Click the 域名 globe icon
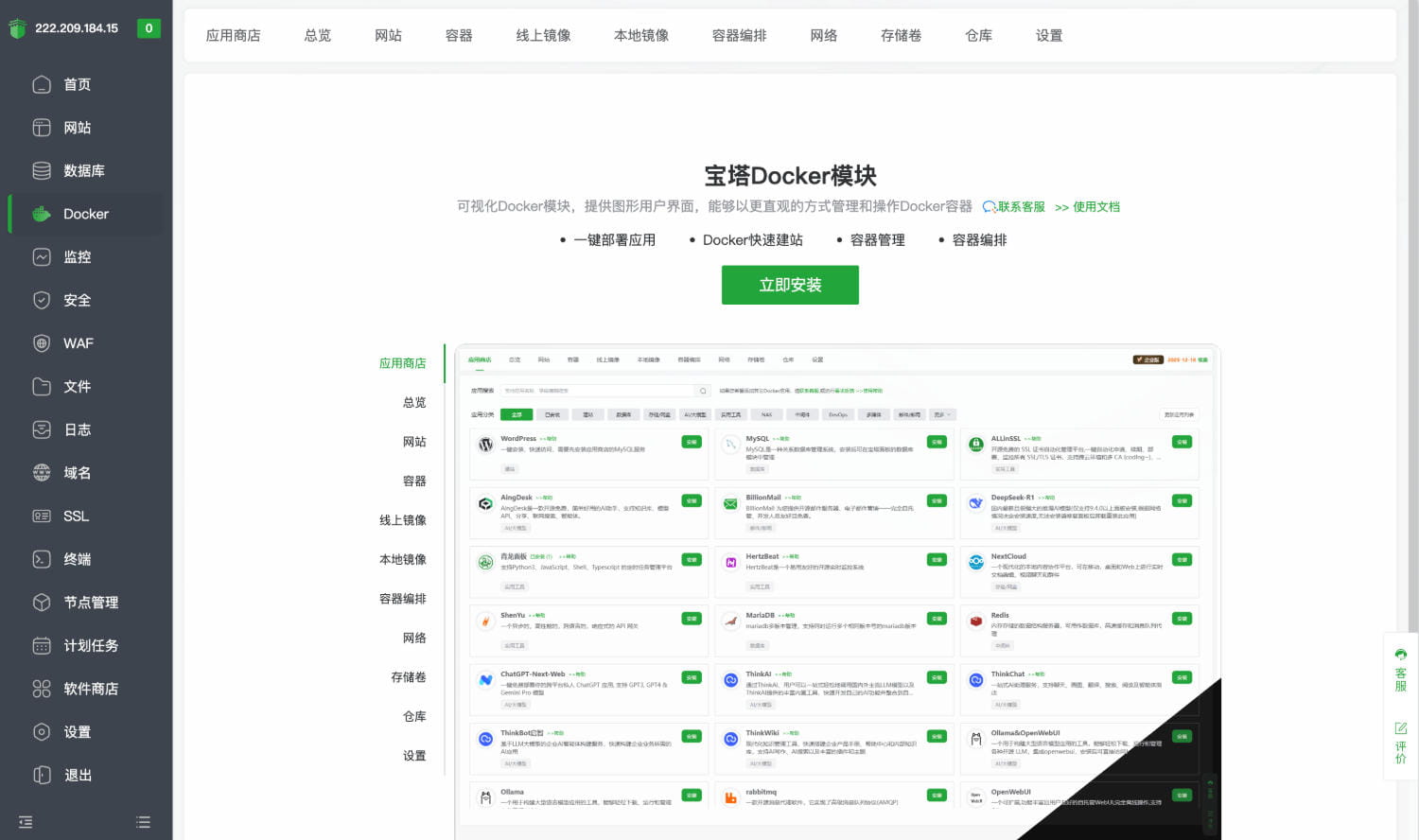The height and width of the screenshot is (840, 1419). 42,473
